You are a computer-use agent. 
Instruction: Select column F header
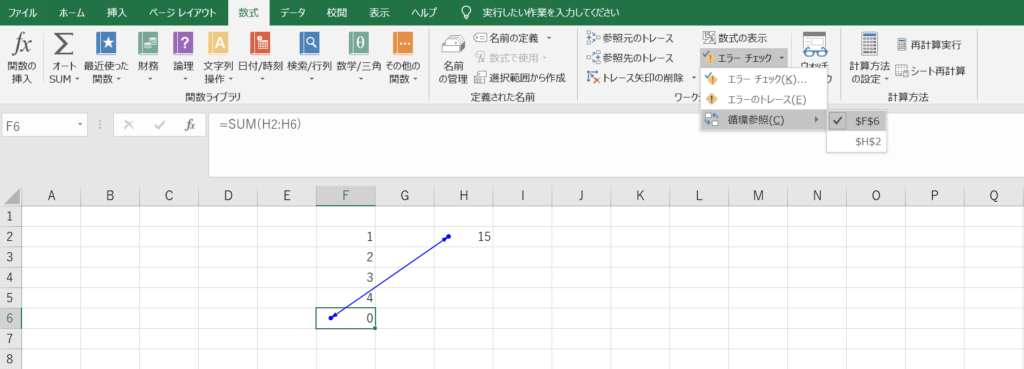point(345,195)
